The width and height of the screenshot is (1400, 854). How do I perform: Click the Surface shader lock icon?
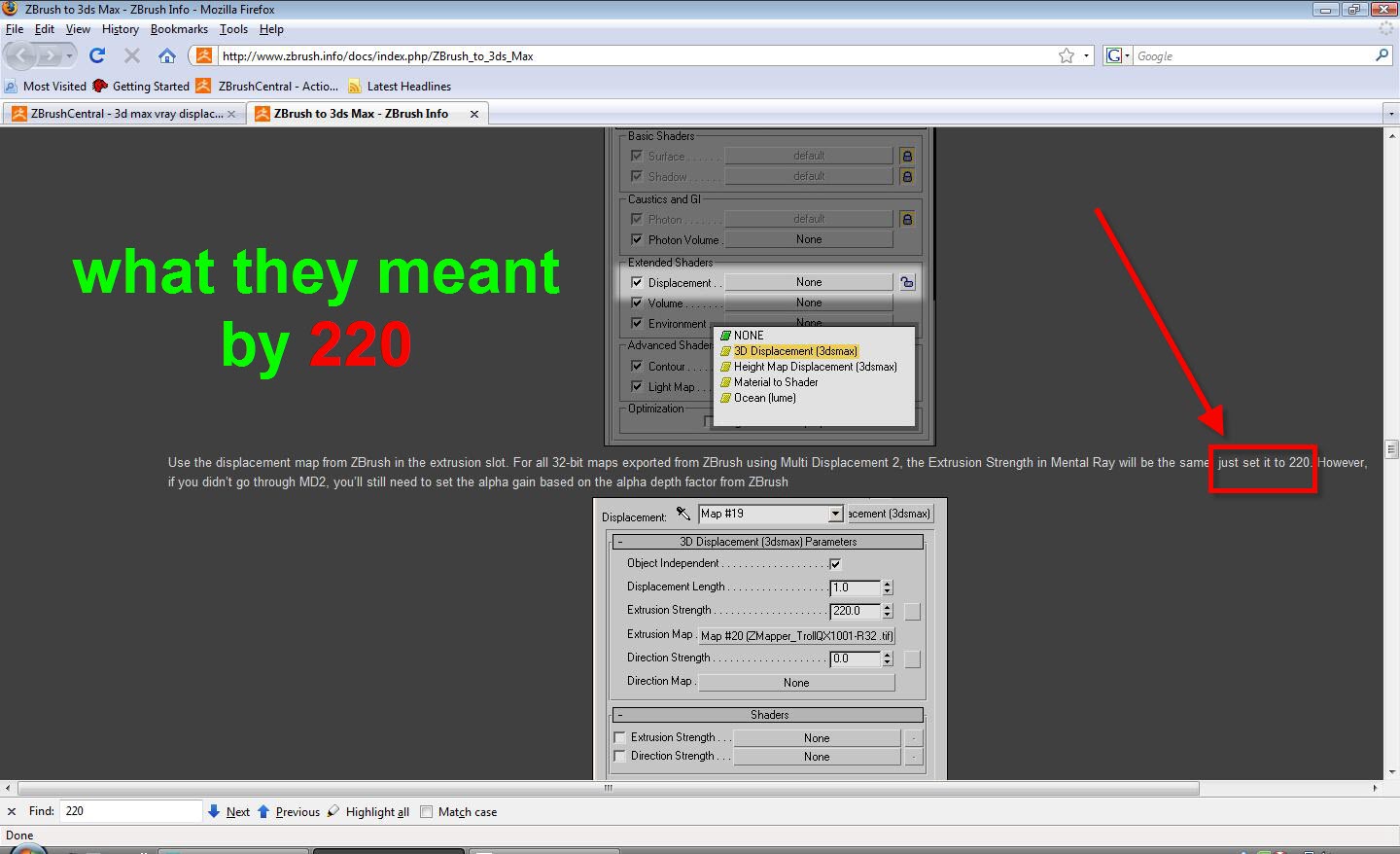(x=907, y=156)
